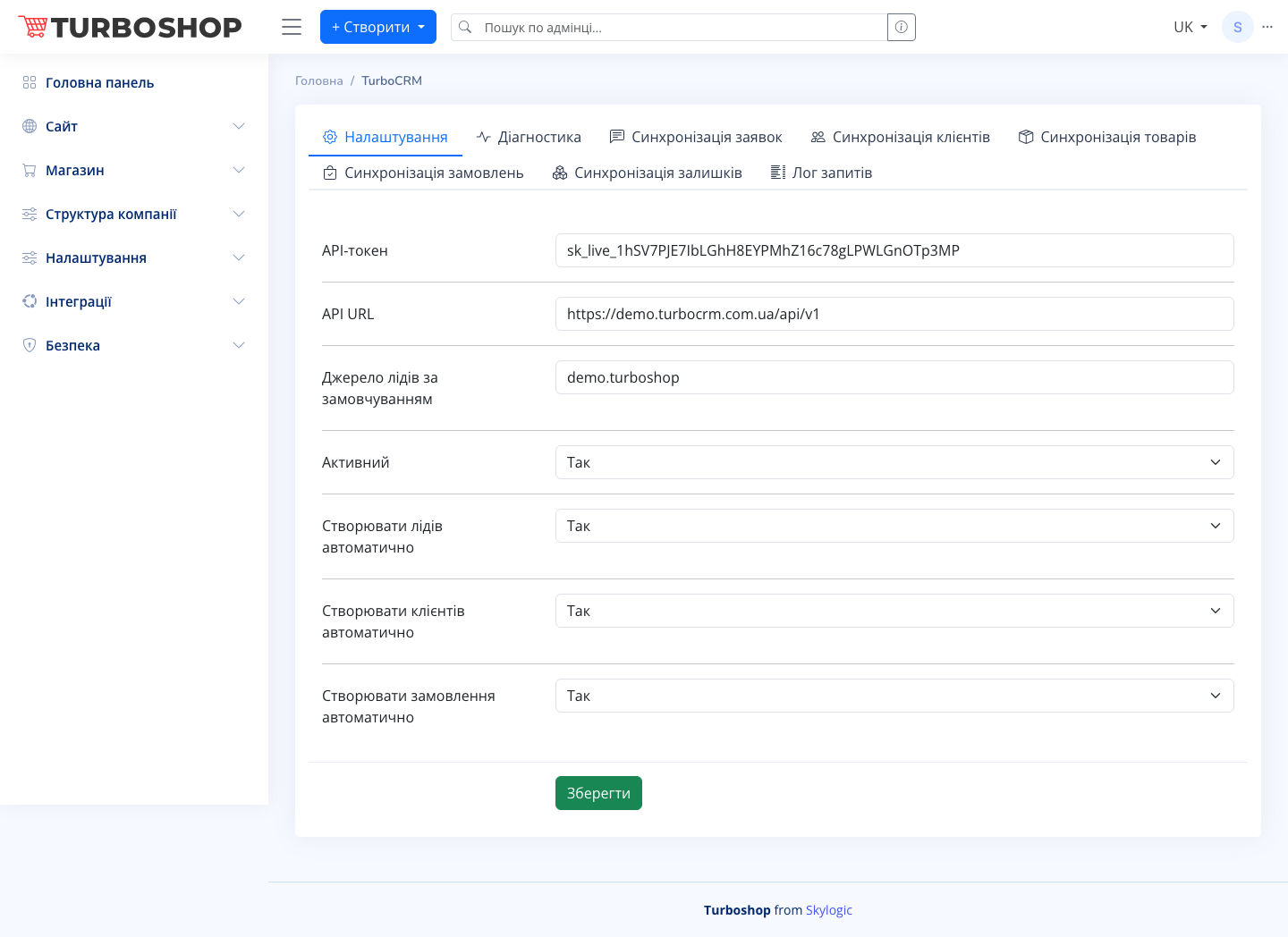Click the API-токен field label

[355, 250]
